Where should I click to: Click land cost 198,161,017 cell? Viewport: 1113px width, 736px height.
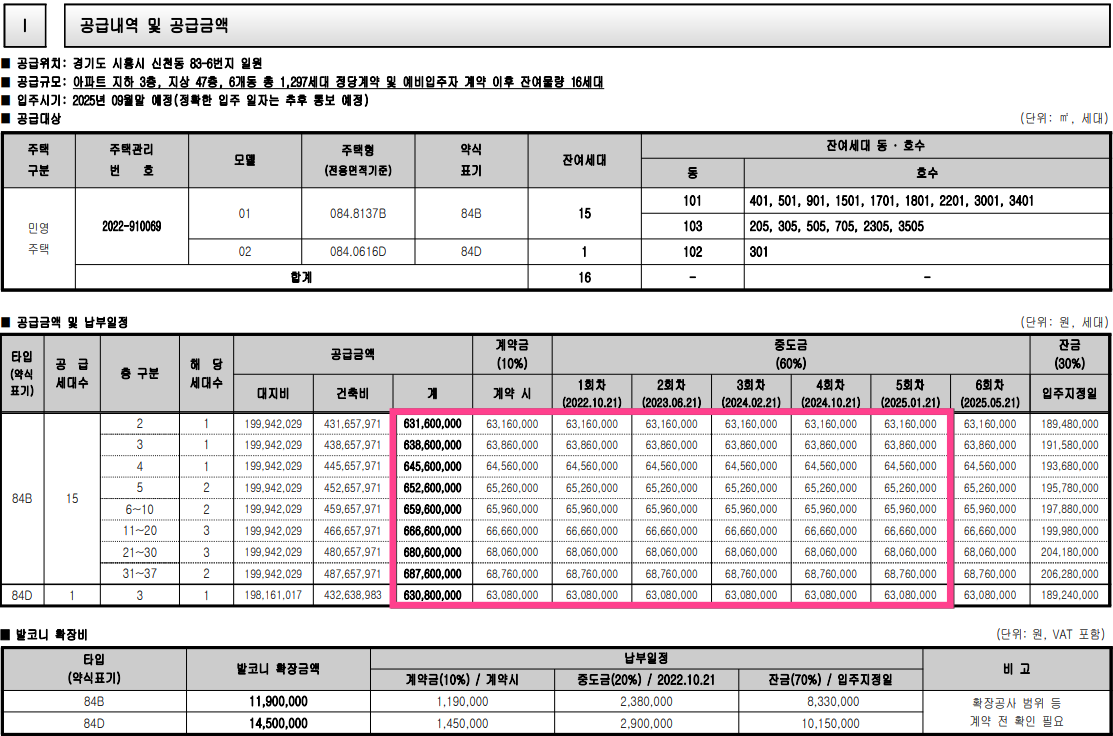(273, 595)
